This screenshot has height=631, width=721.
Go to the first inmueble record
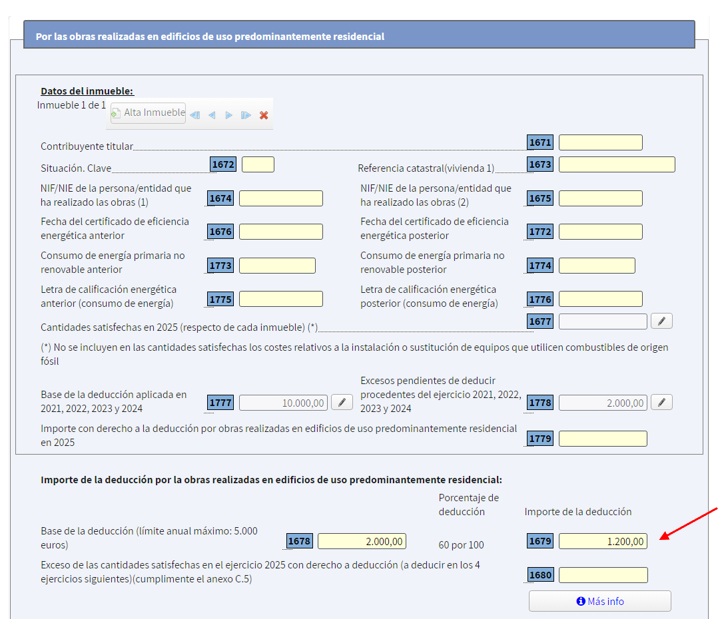195,115
